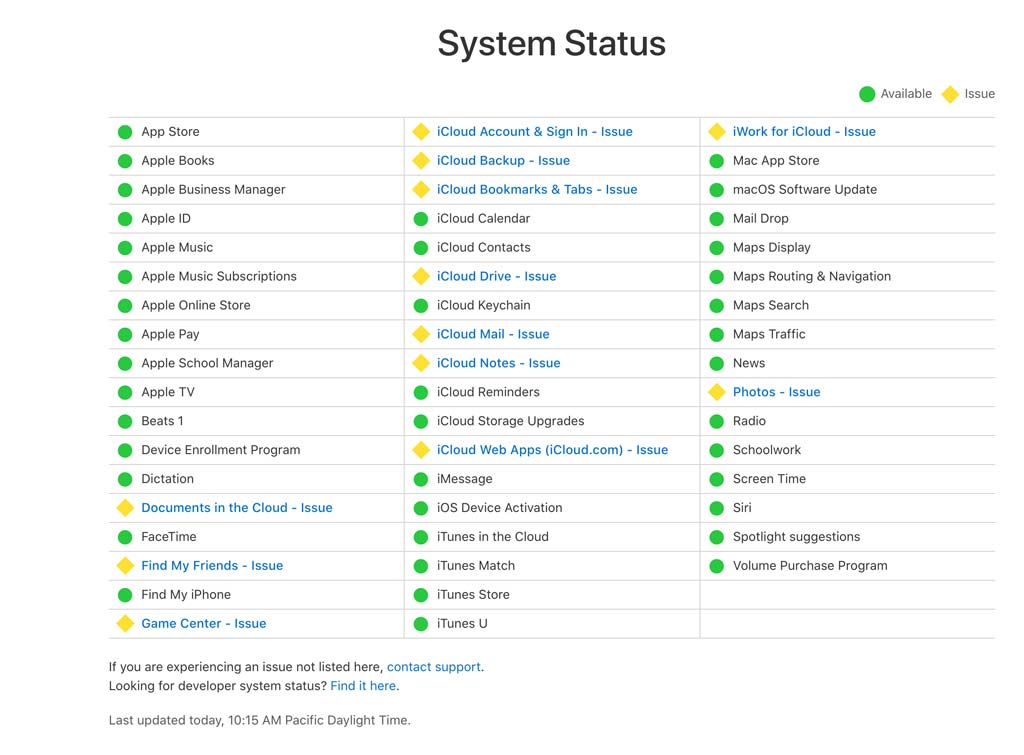Open the iCloud Notes issue link
The height and width of the screenshot is (755, 1024).
[x=498, y=363]
